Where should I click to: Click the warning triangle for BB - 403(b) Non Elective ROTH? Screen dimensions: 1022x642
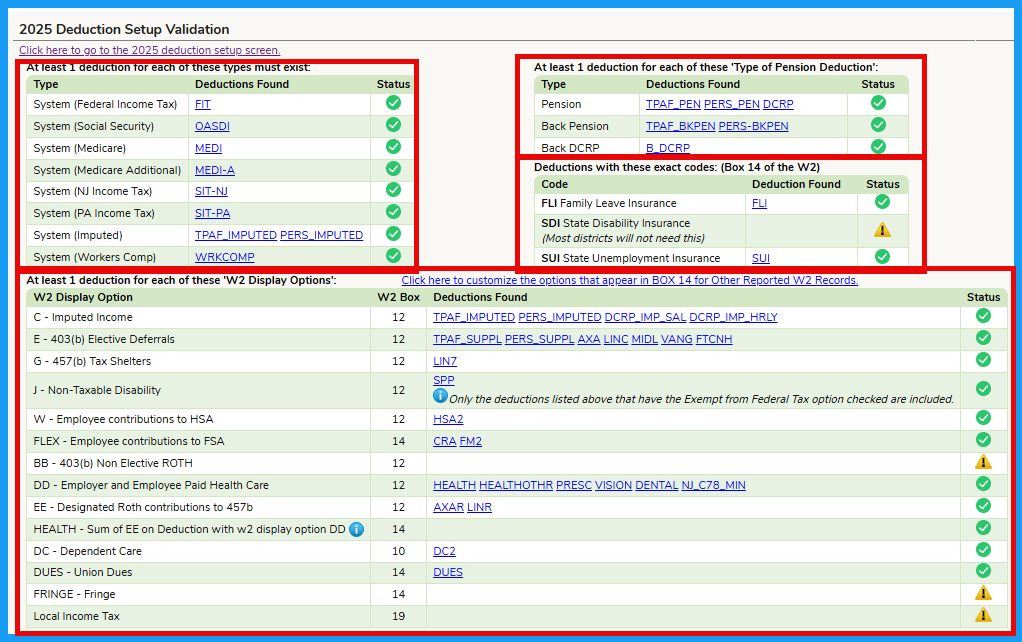click(x=984, y=462)
